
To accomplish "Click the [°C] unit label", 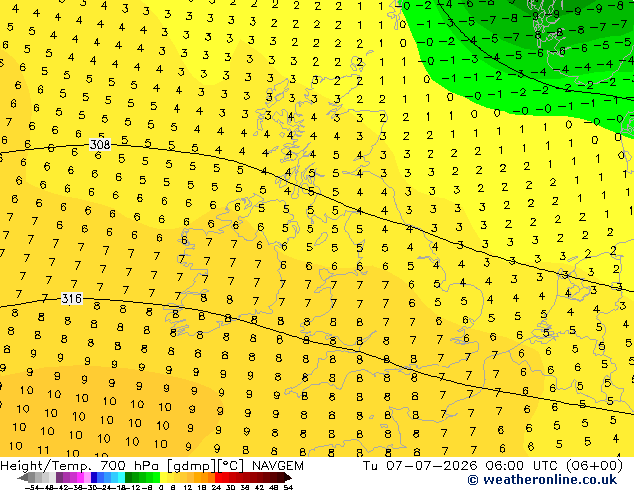I will (231, 466).
